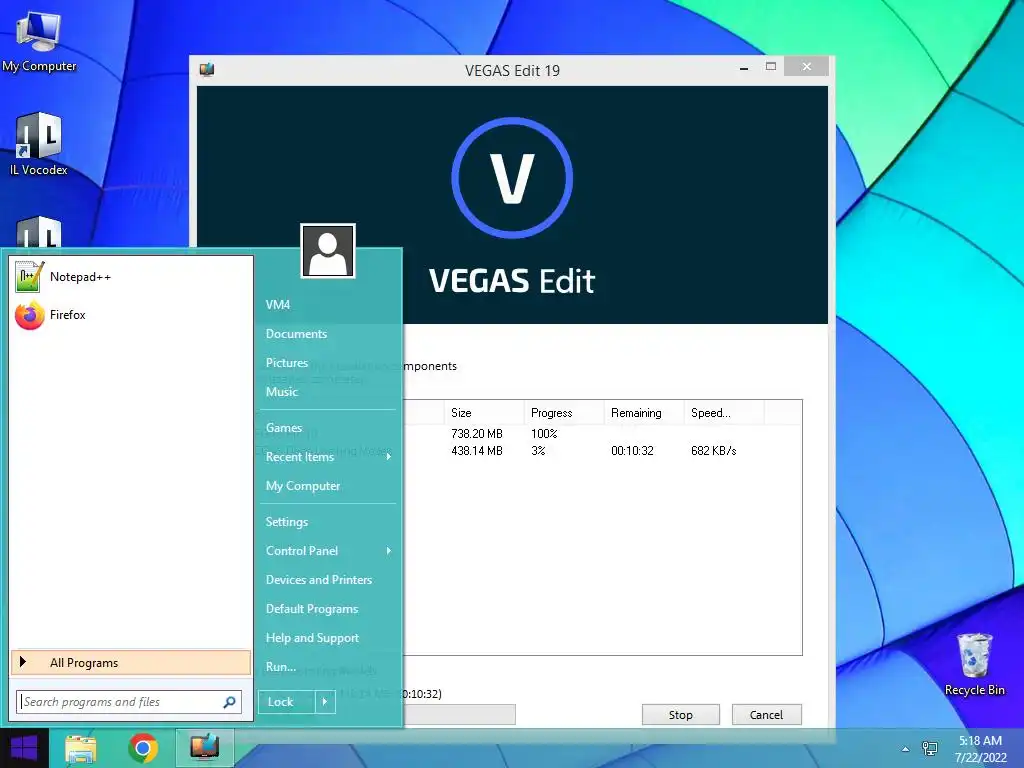The height and width of the screenshot is (768, 1024).
Task: Cancel the VEGAS Edit installation
Action: click(766, 714)
